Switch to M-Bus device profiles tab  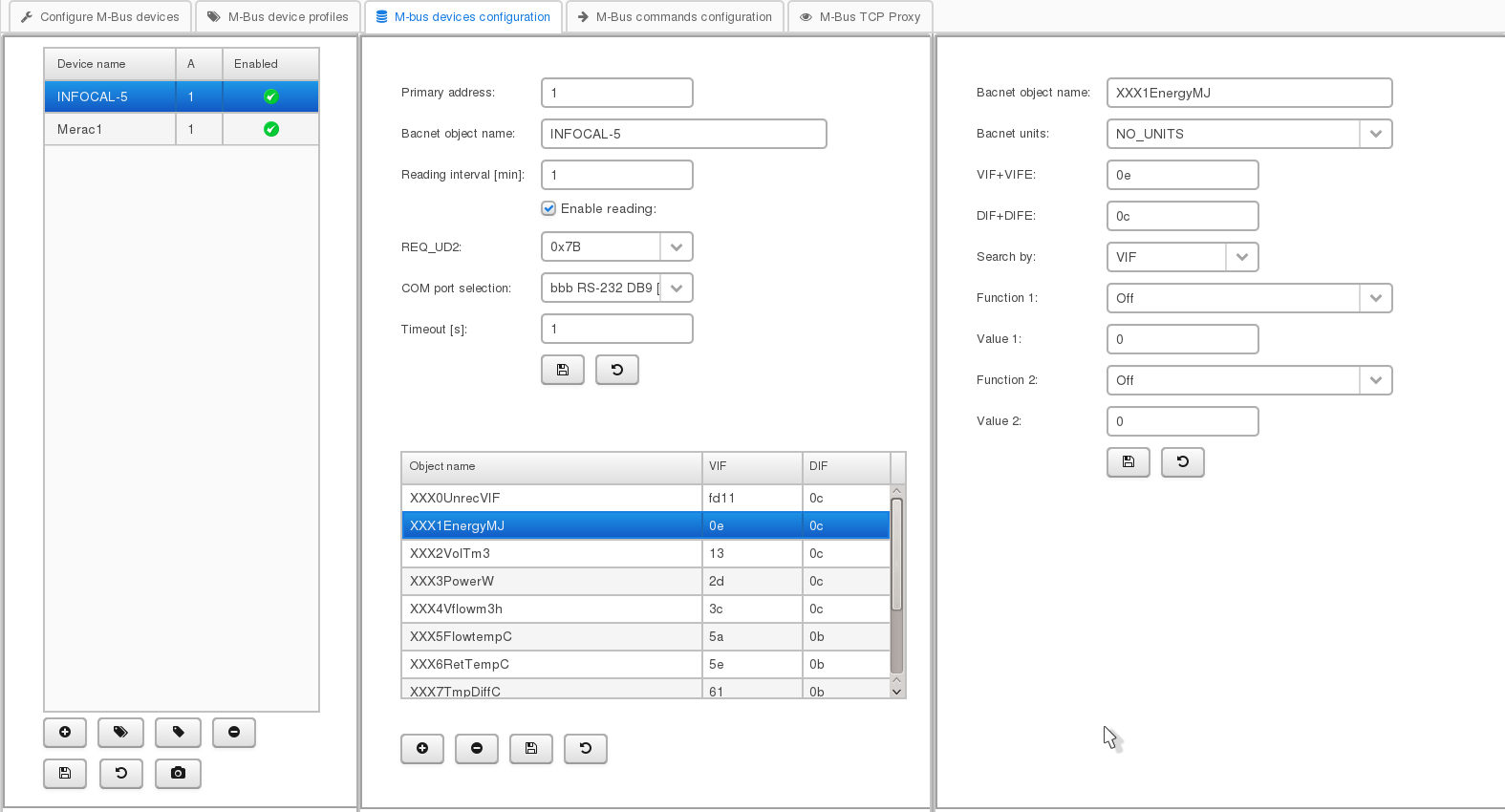coord(278,17)
